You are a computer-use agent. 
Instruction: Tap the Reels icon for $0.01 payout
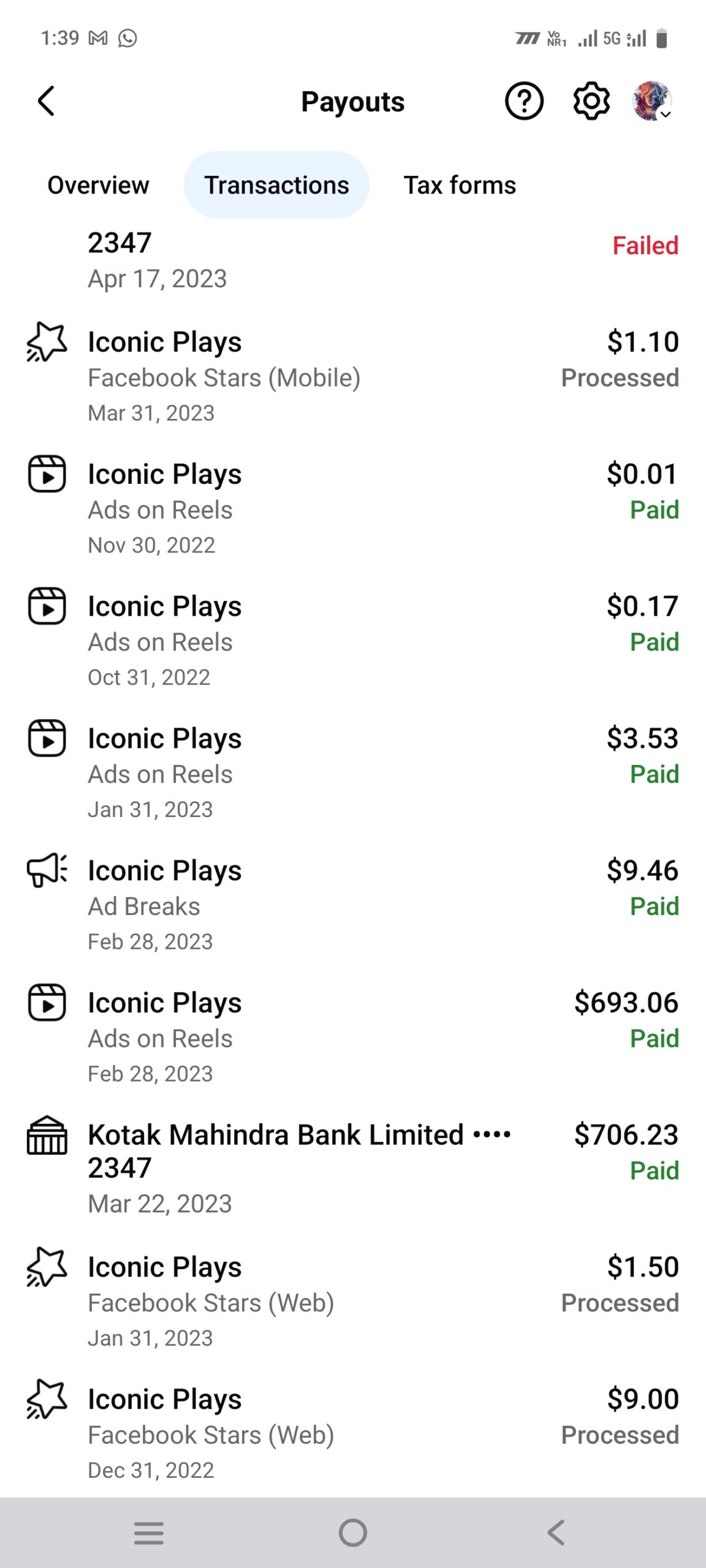47,474
